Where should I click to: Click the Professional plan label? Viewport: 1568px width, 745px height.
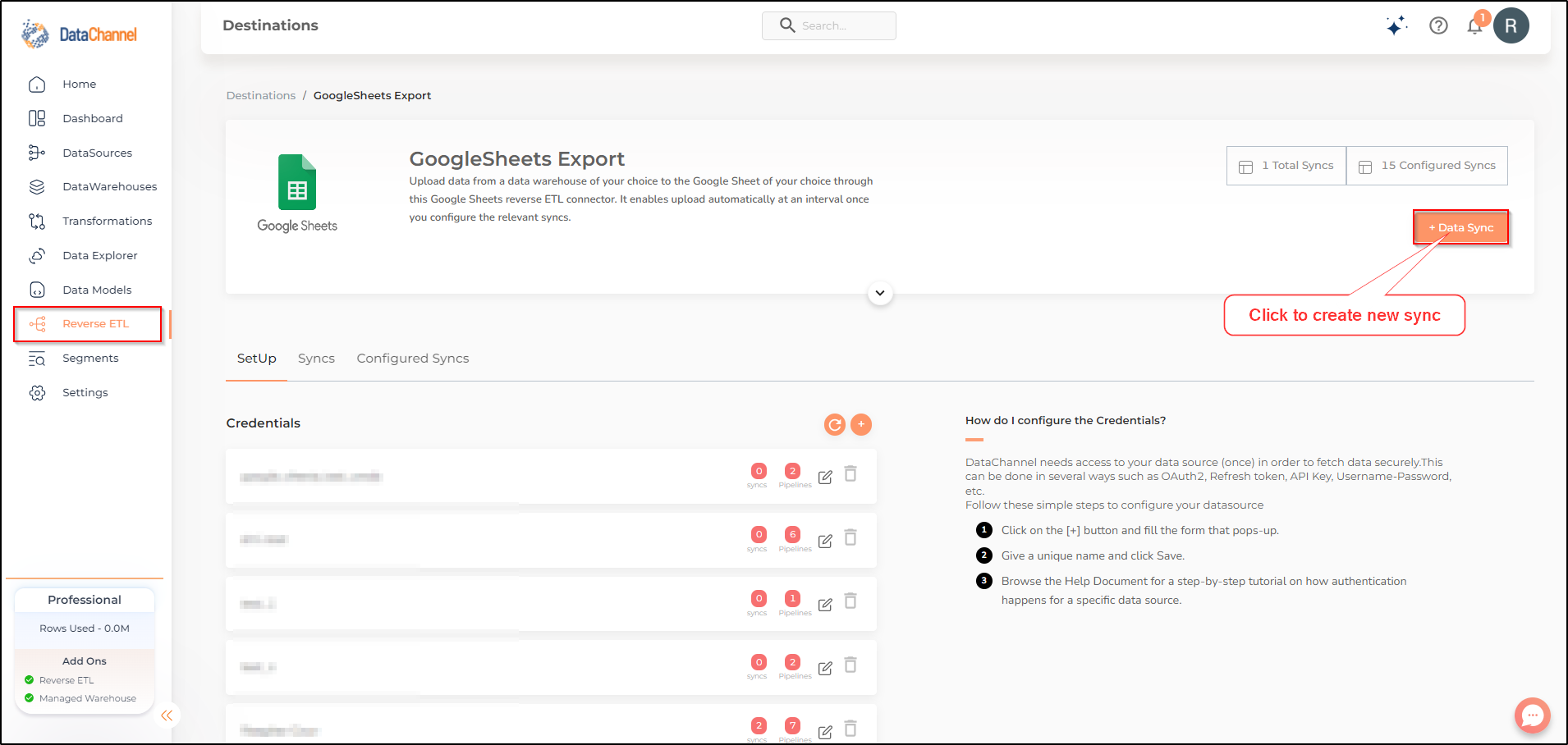click(85, 600)
